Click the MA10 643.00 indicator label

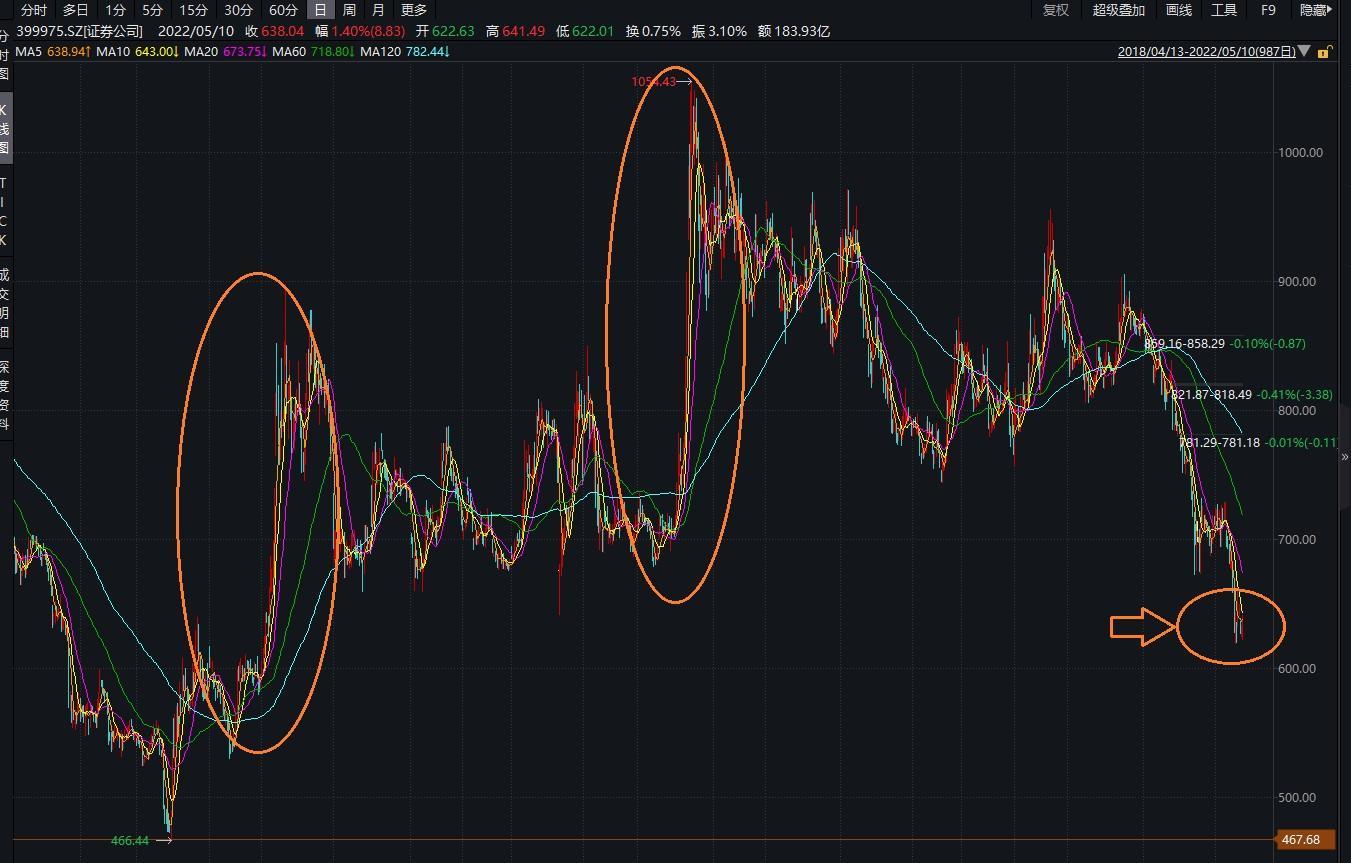(x=138, y=51)
